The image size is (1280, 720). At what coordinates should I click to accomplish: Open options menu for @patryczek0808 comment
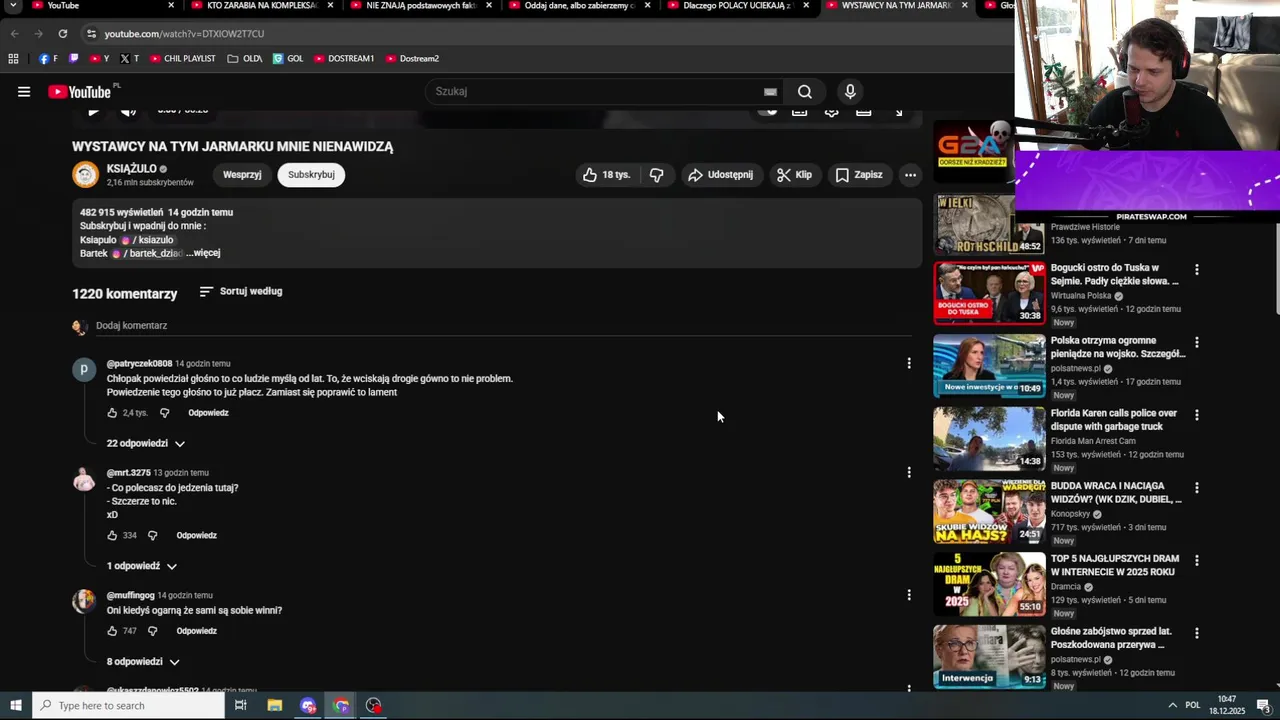pyautogui.click(x=908, y=364)
